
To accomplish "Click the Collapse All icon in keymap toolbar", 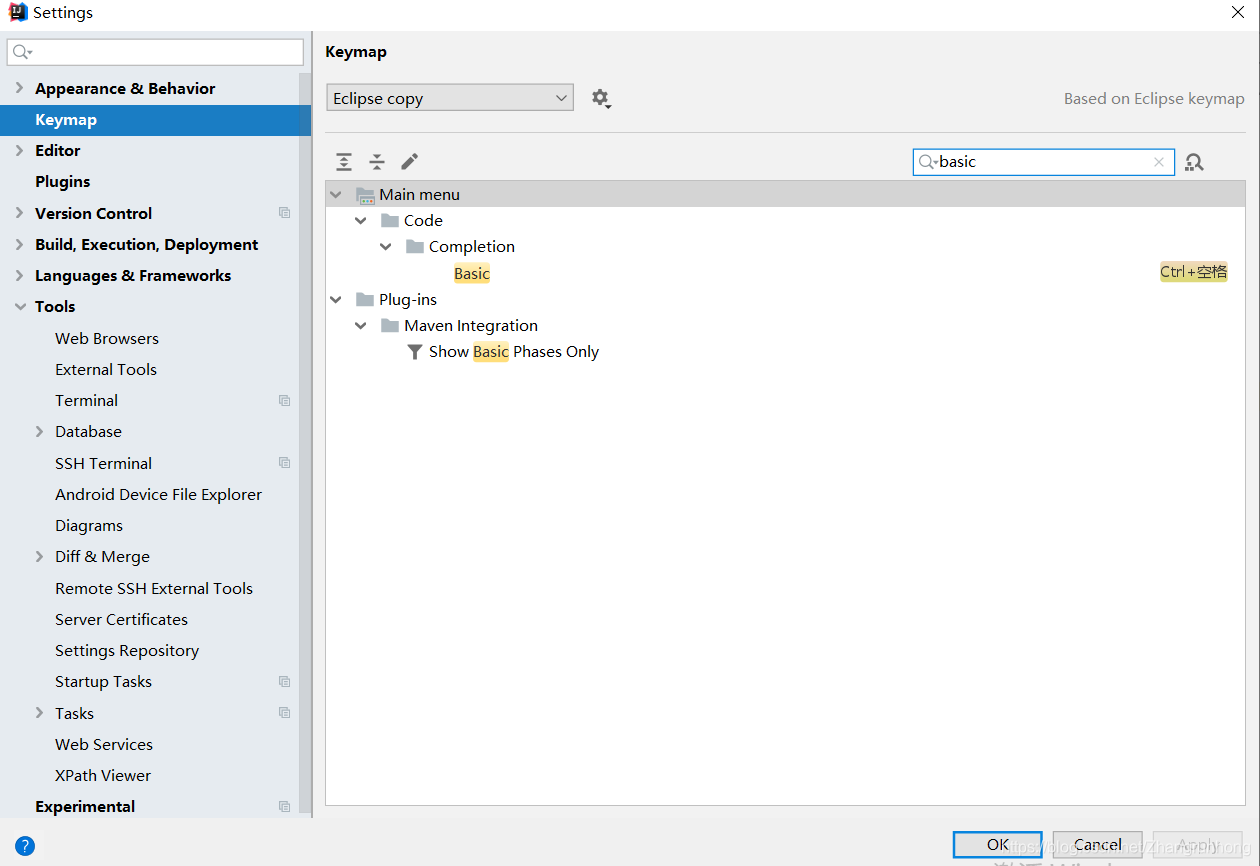I will 377,161.
